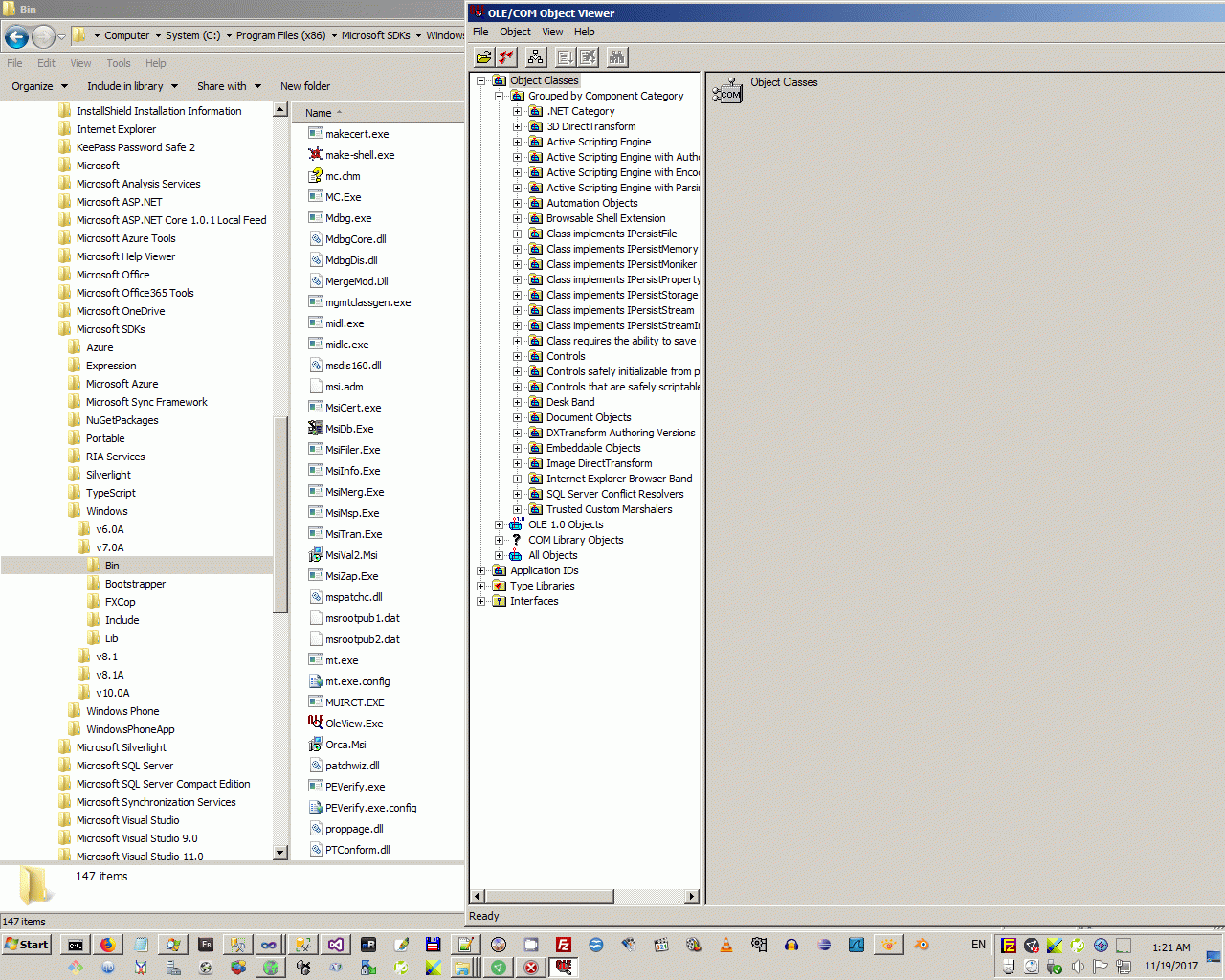Open the Edit menu in Explorer
Viewport: 1225px width, 980px height.
click(46, 63)
